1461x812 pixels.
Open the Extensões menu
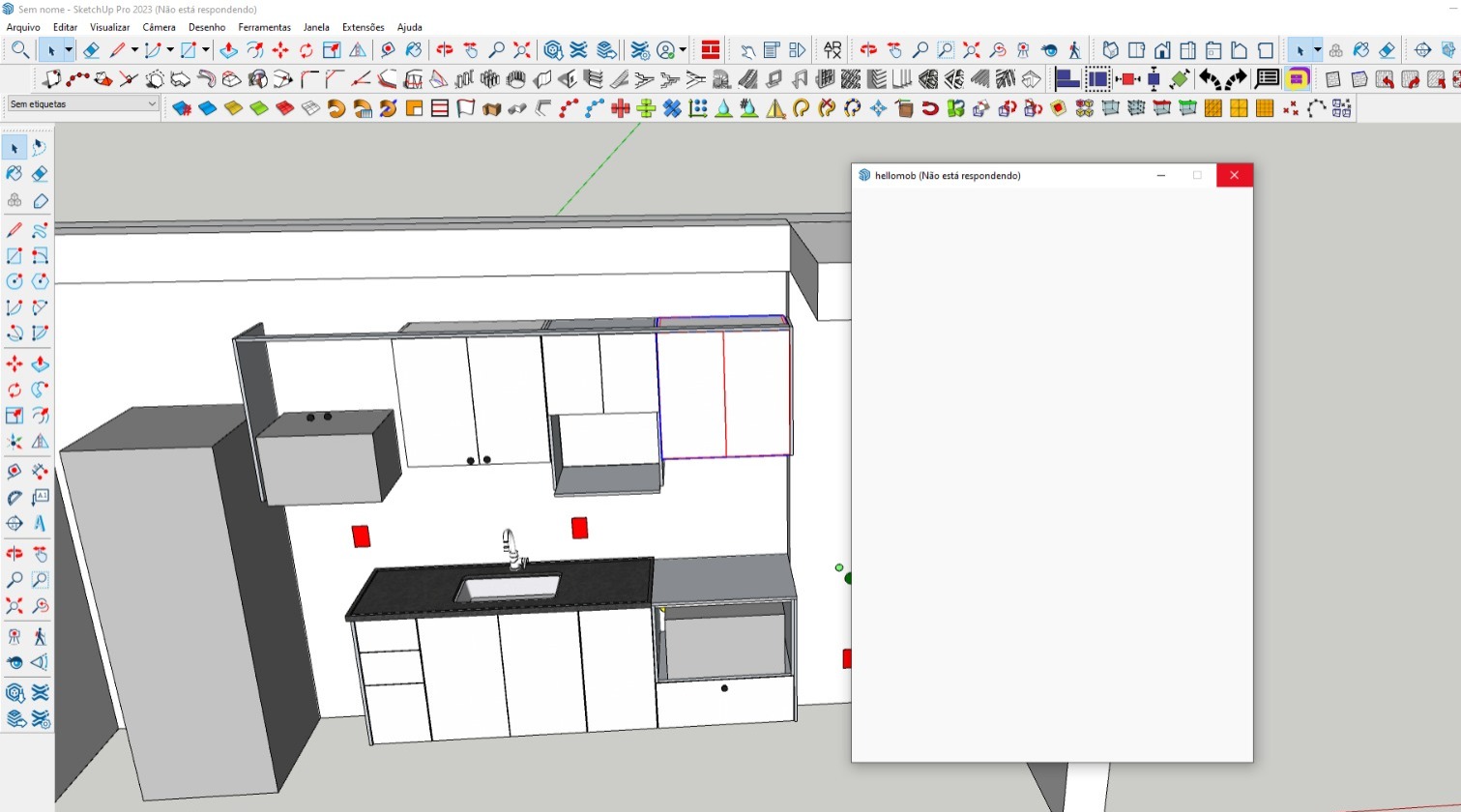(363, 27)
